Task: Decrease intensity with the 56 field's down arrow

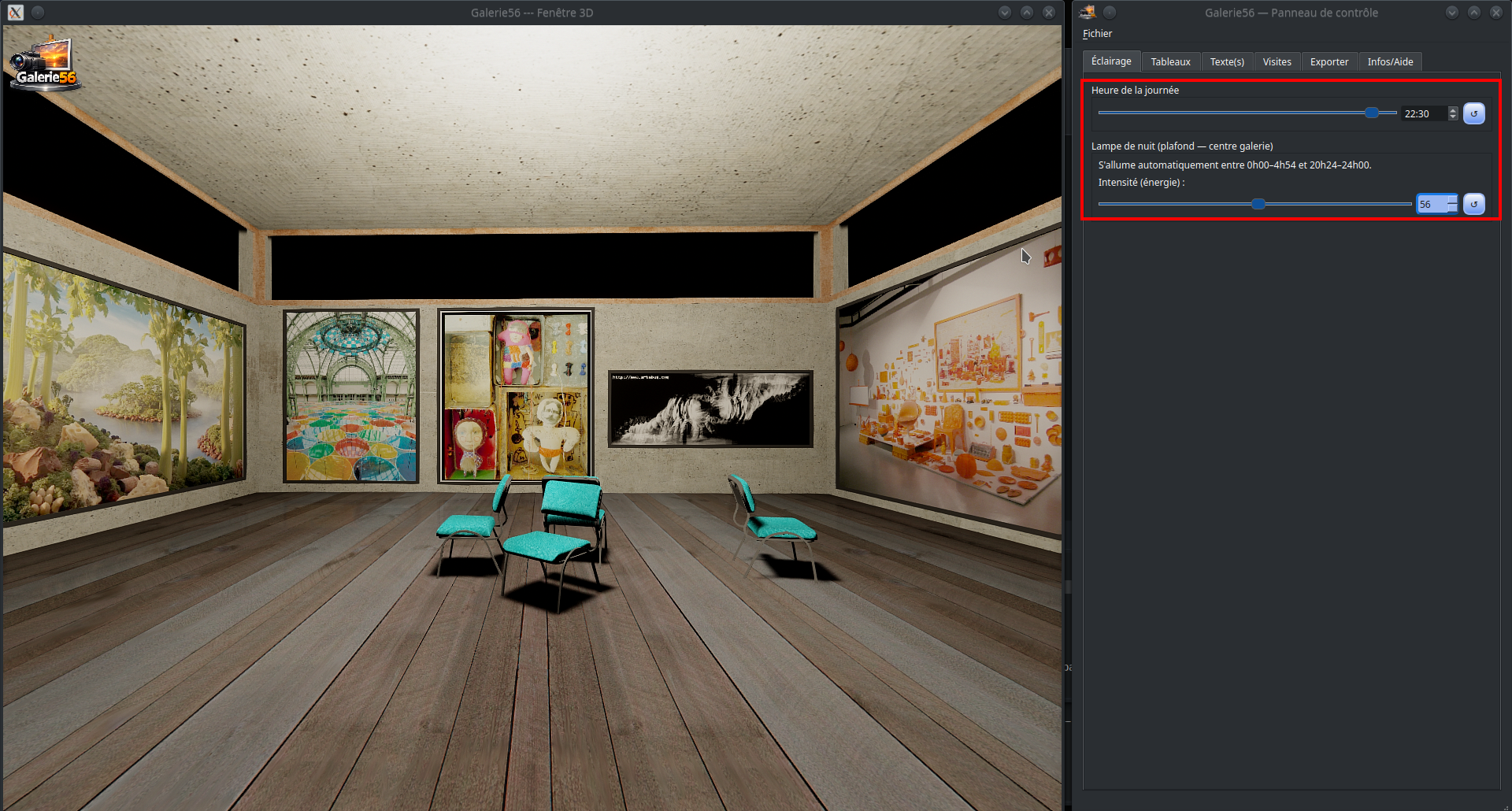Action: coord(1452,209)
